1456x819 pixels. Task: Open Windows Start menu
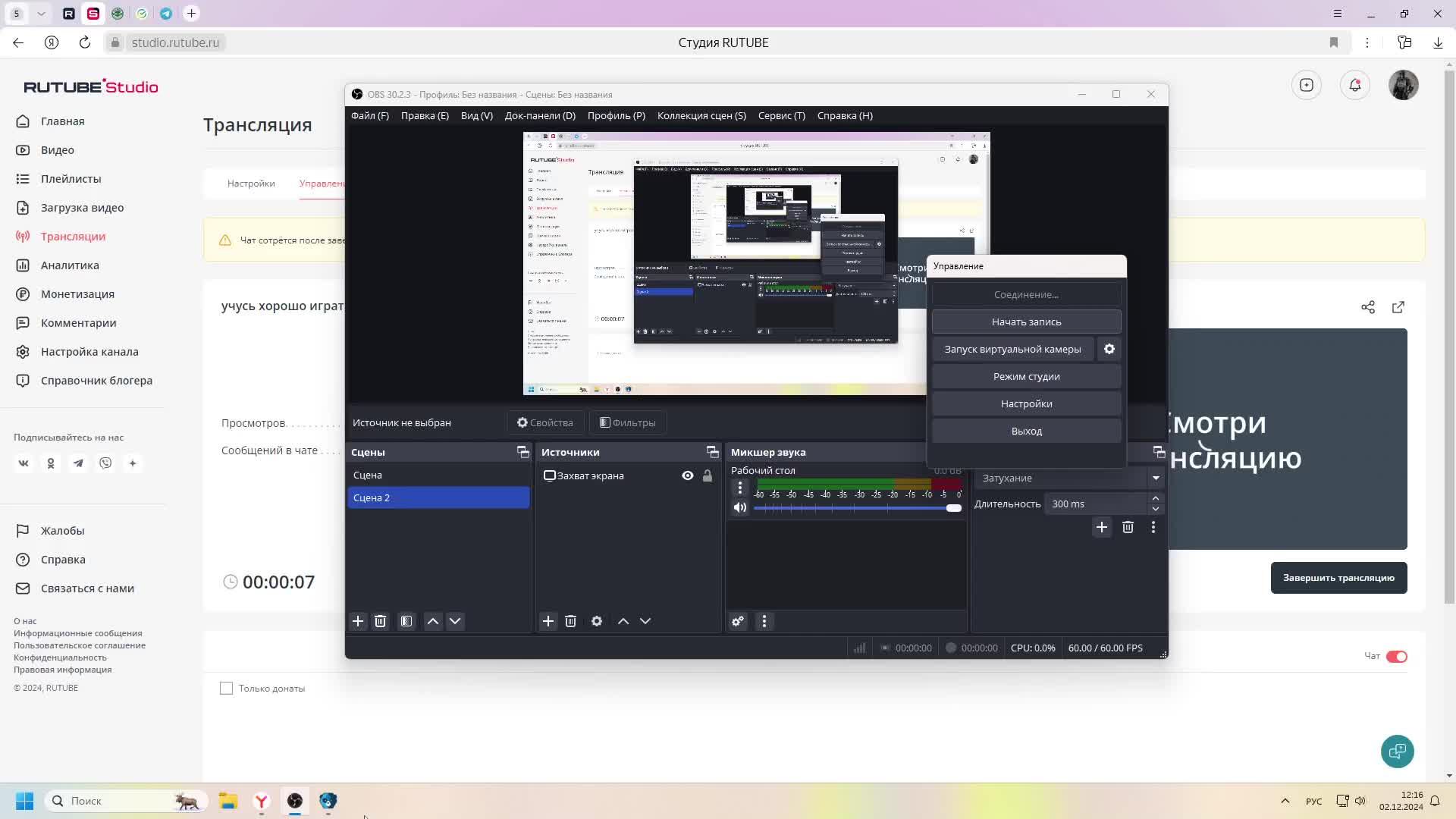click(x=24, y=801)
